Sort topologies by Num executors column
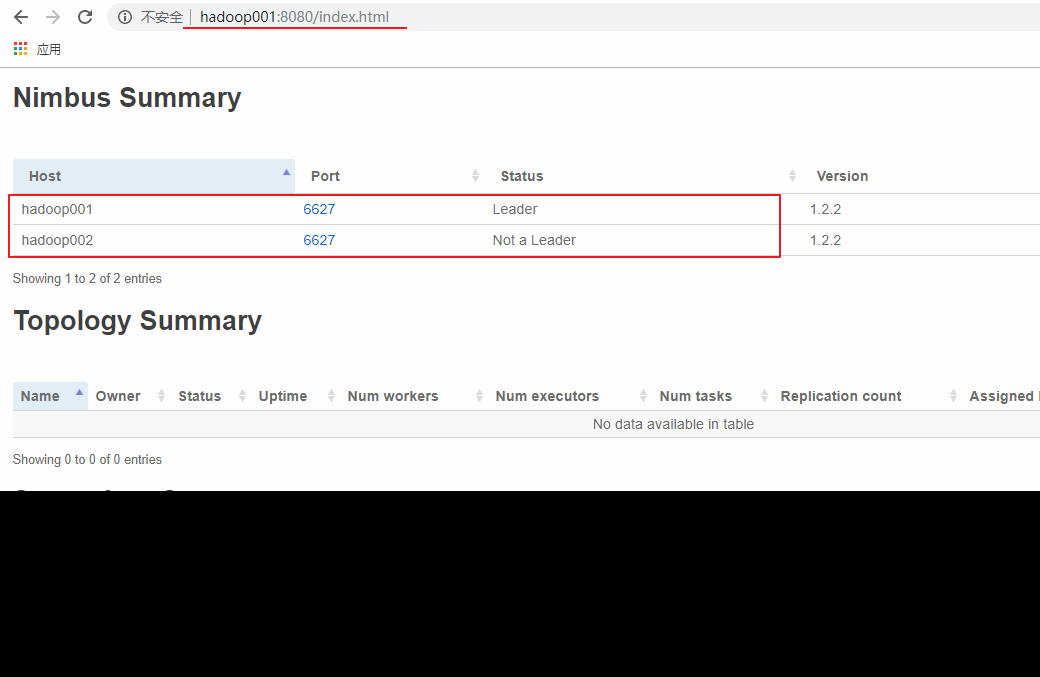 coord(547,396)
